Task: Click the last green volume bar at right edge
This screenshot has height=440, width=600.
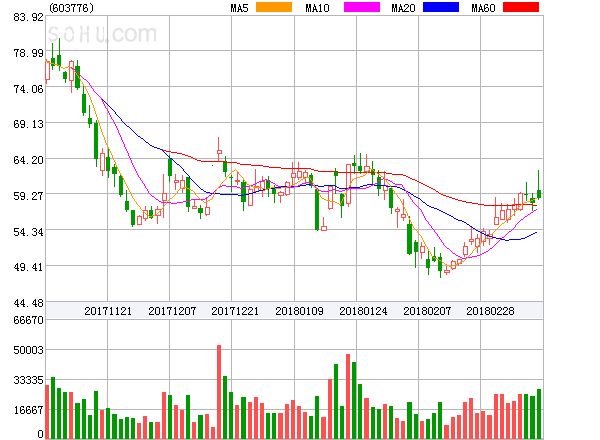Action: tap(539, 414)
